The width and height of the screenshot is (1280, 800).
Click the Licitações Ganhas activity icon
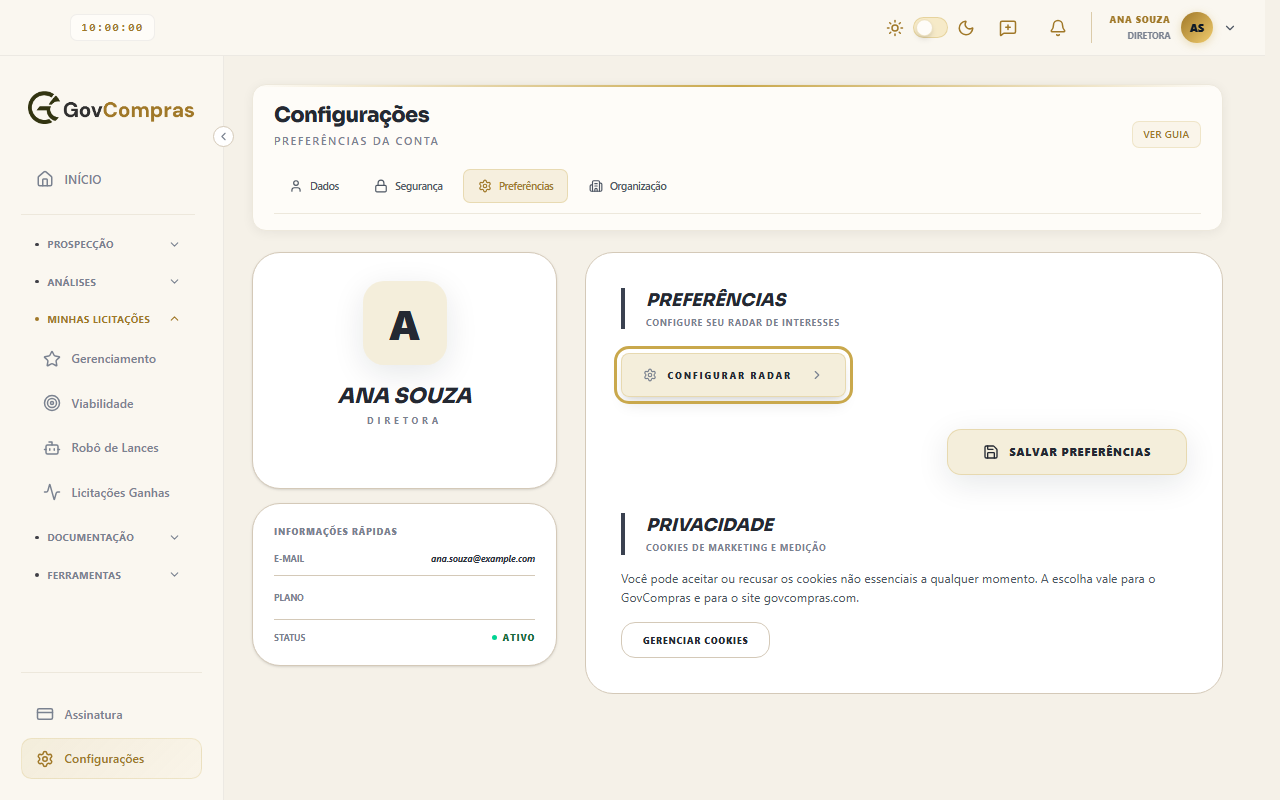tap(52, 492)
